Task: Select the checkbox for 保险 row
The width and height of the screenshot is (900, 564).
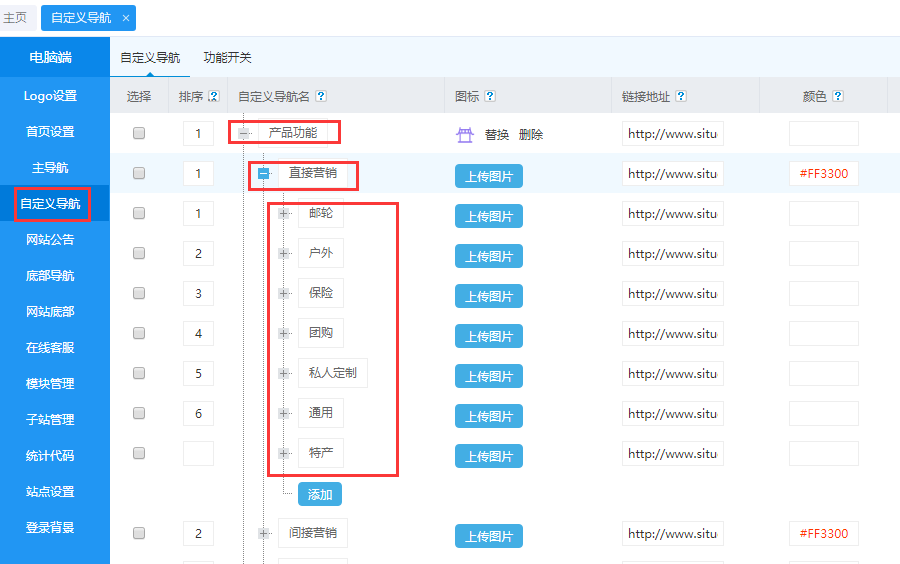Action: [139, 293]
